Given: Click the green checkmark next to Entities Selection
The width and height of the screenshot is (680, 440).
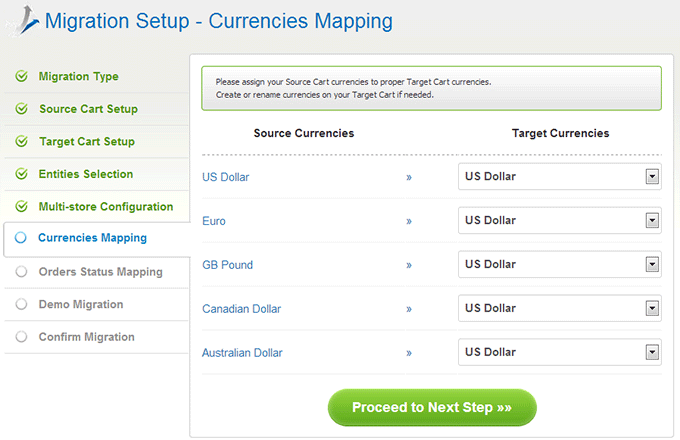Looking at the screenshot, I should coord(21,174).
